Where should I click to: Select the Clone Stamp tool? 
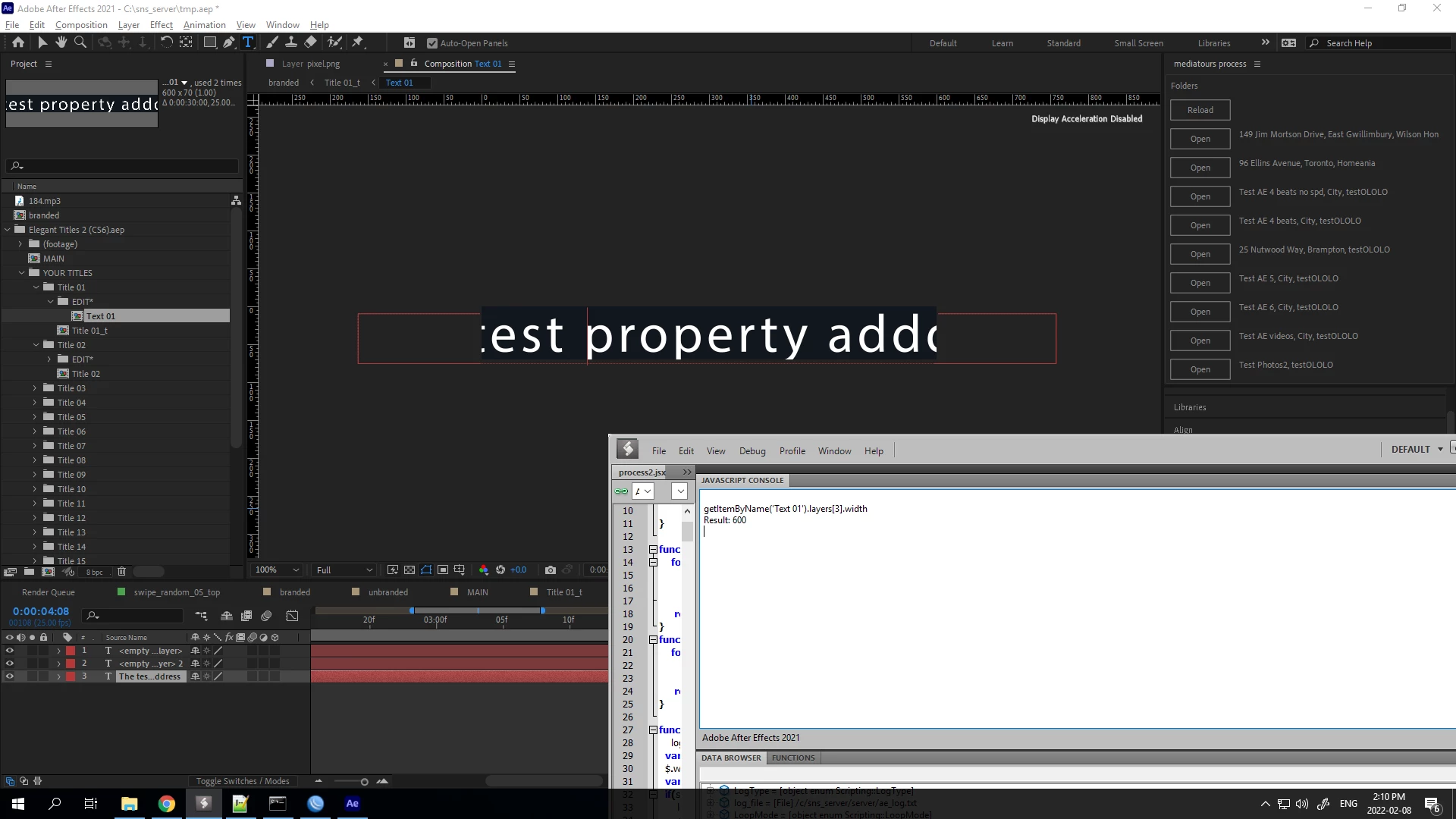tap(290, 42)
